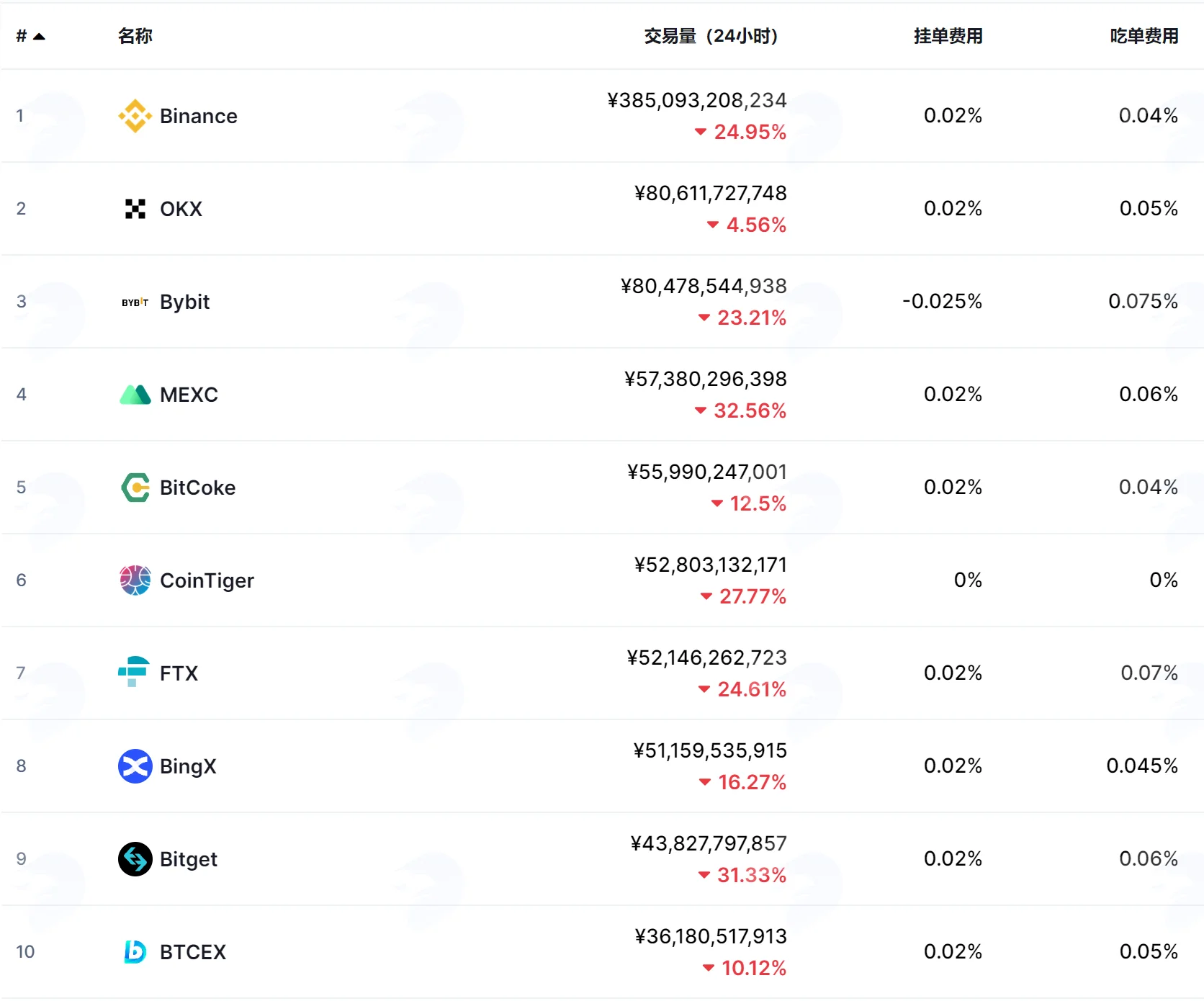Click the FTX logo icon
This screenshot has height=1001, width=1204.
click(x=135, y=672)
